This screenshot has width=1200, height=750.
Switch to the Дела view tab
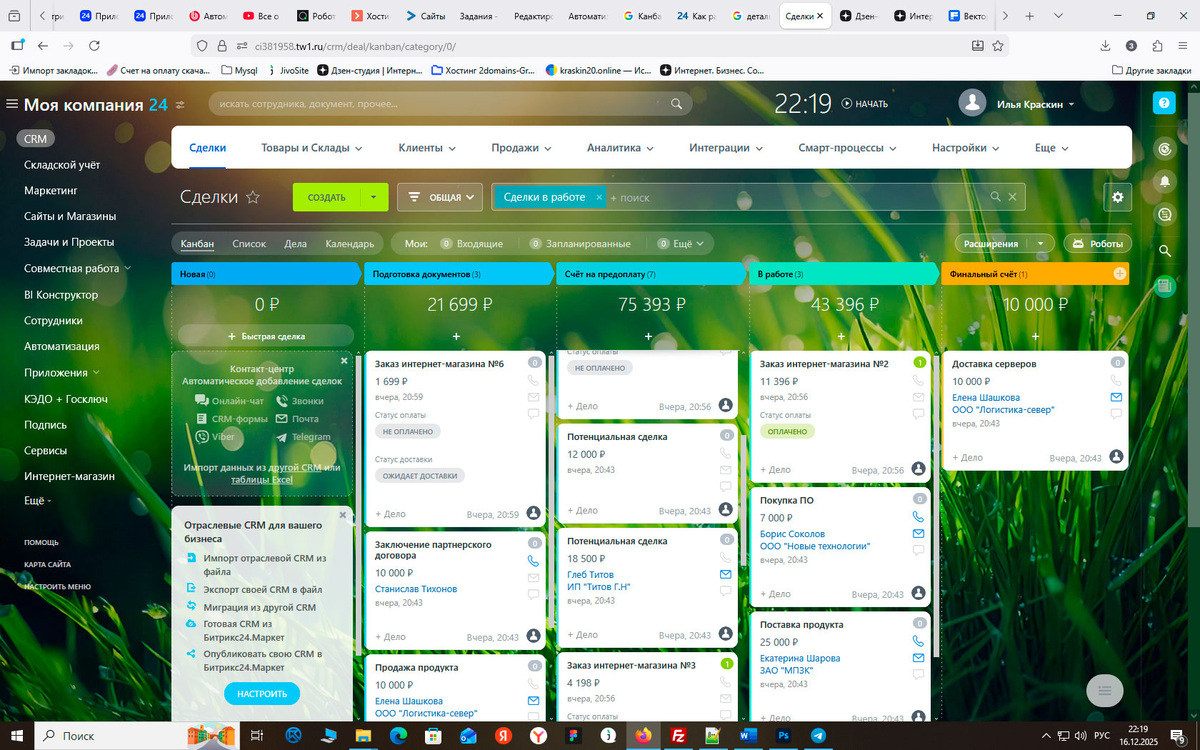(296, 243)
